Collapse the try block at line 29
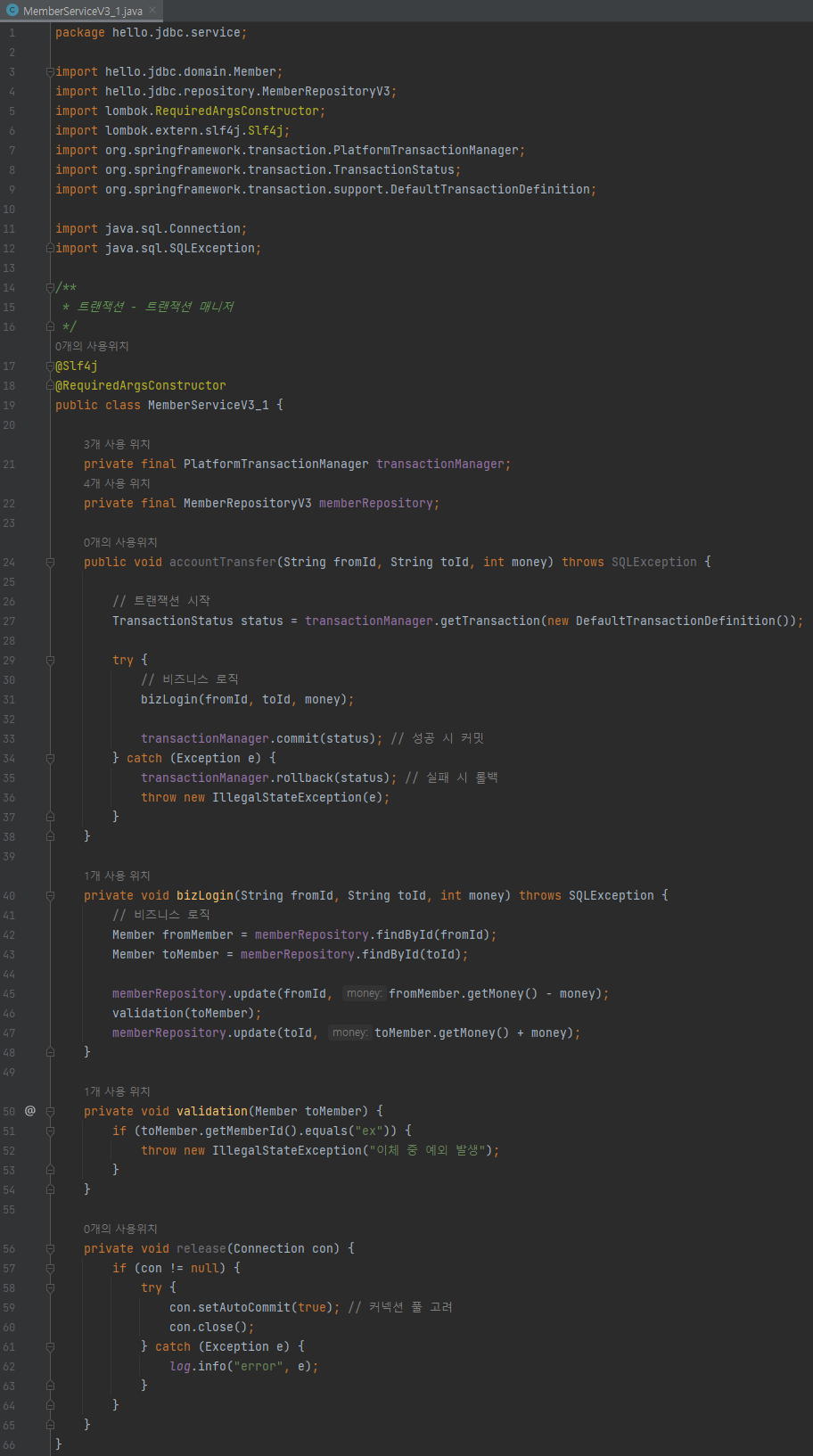Viewport: 813px width, 1456px height. [x=50, y=661]
